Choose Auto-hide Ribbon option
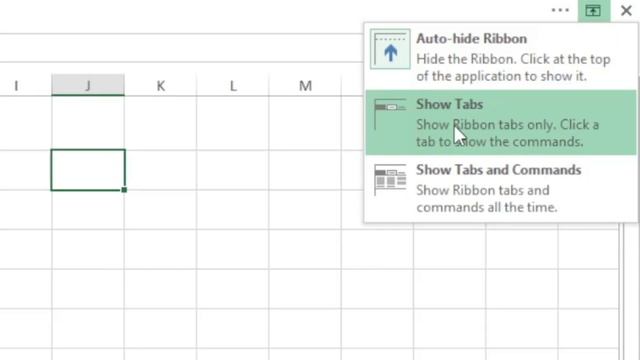Screen dimensions: 640x360 (501, 57)
